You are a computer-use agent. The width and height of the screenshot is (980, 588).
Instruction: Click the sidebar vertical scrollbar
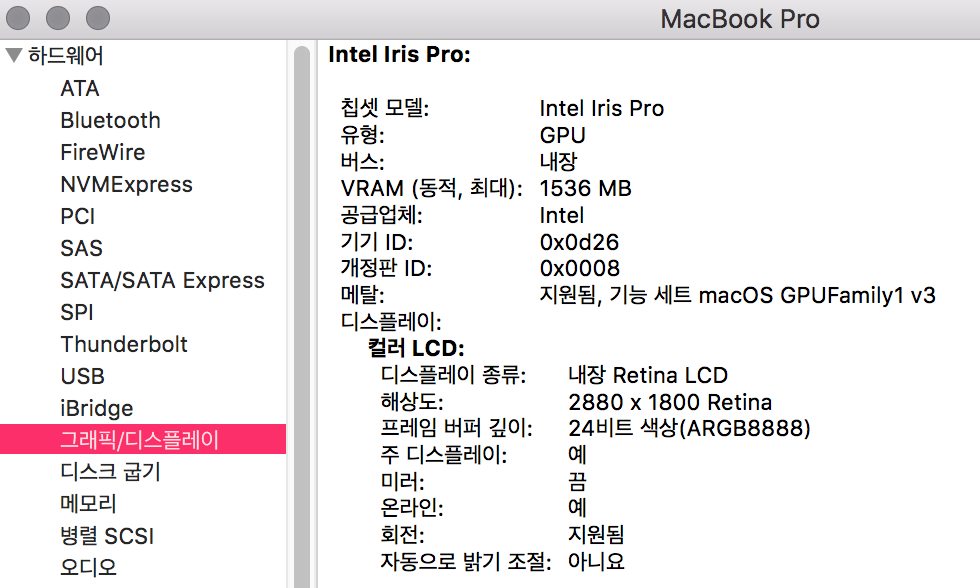pyautogui.click(x=301, y=300)
